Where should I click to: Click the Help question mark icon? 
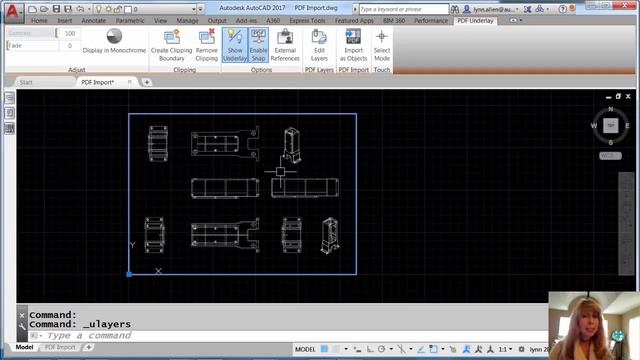(562, 9)
